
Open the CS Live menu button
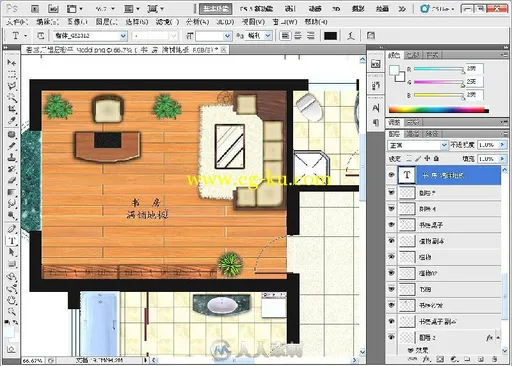(x=437, y=9)
